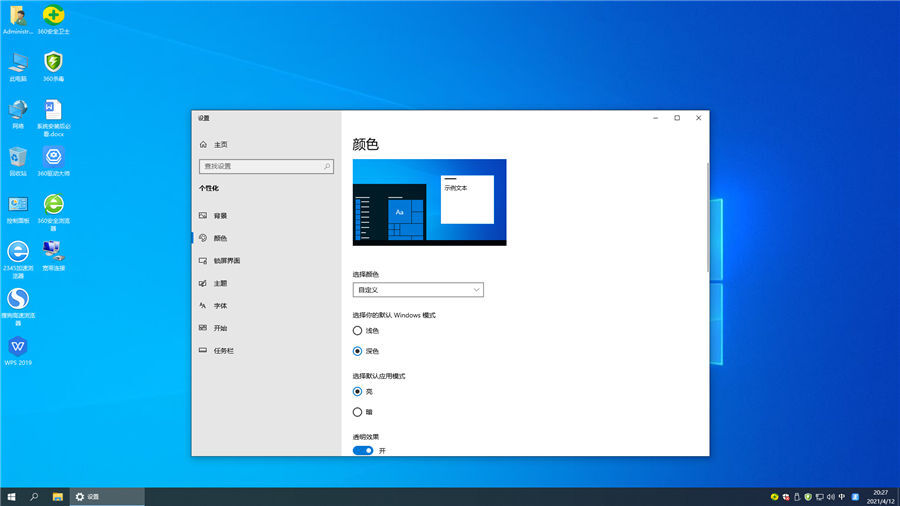Image resolution: width=900 pixels, height=506 pixels.
Task: Open File Explorer from the taskbar
Action: point(57,497)
